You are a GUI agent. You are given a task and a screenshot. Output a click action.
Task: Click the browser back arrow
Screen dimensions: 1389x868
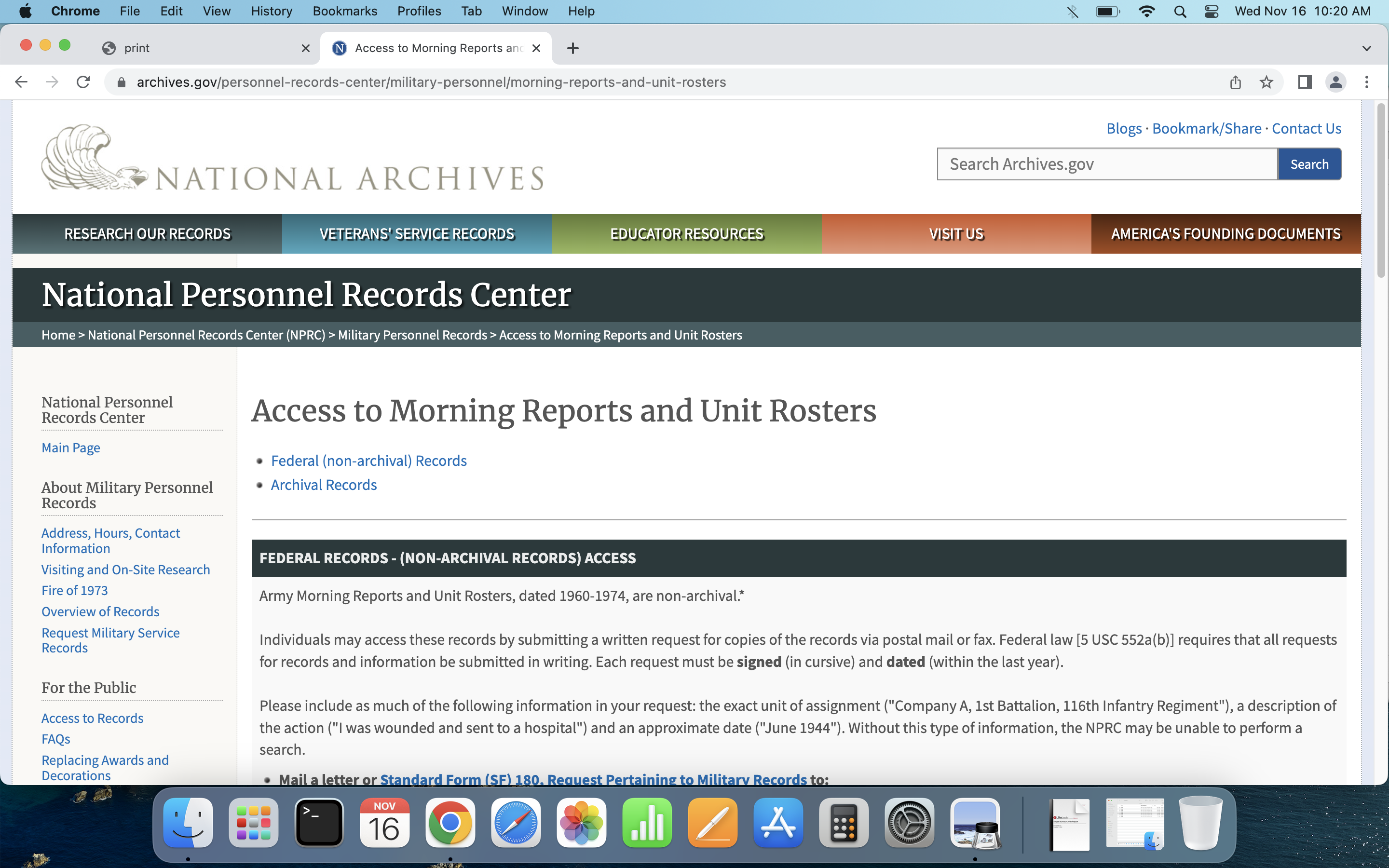[21, 82]
